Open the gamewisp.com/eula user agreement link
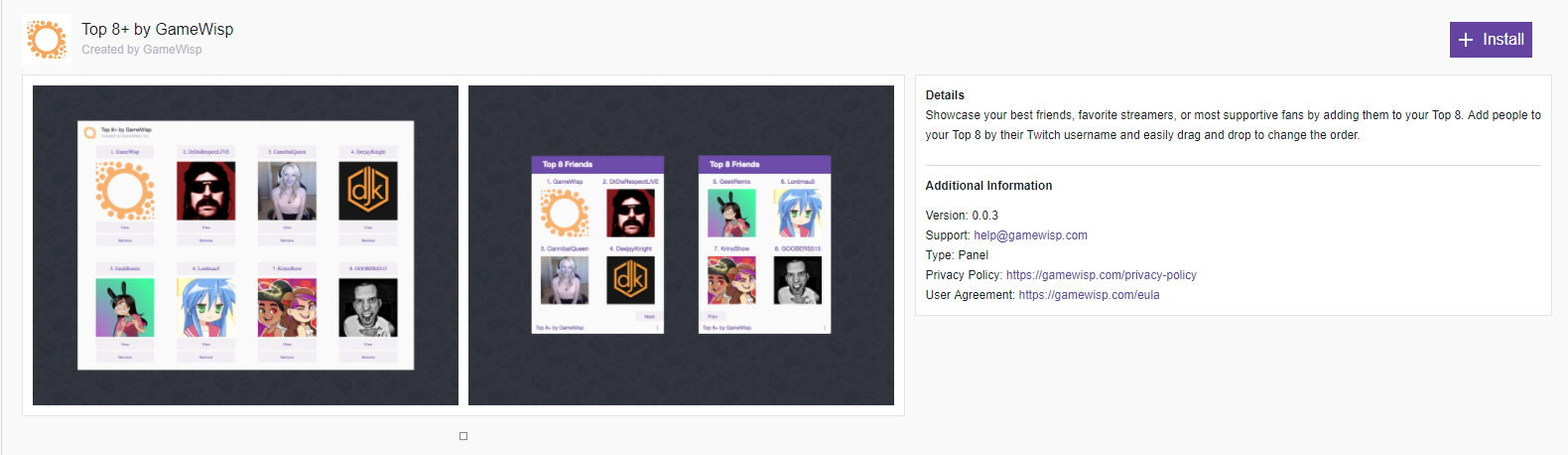 pyautogui.click(x=1089, y=295)
